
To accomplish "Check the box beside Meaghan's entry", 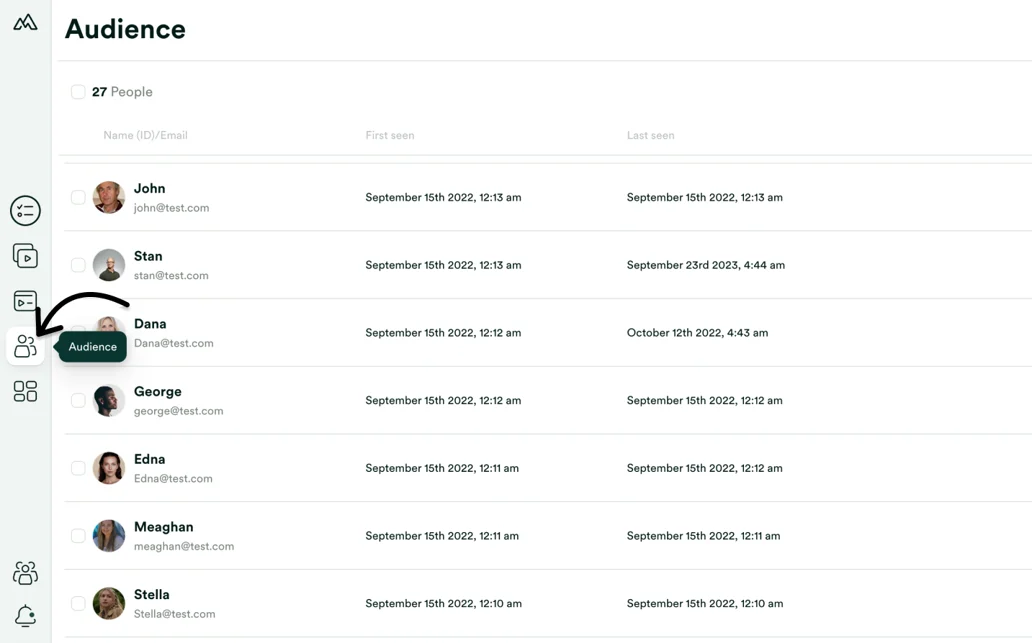I will (77, 535).
